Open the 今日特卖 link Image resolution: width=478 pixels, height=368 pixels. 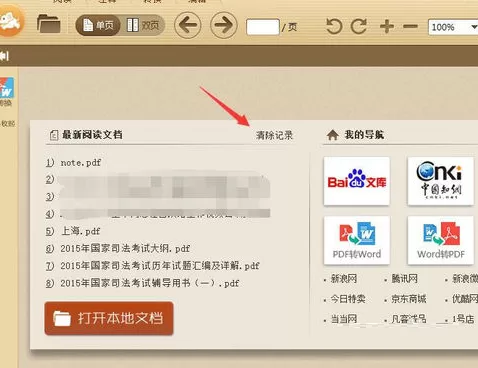348,299
